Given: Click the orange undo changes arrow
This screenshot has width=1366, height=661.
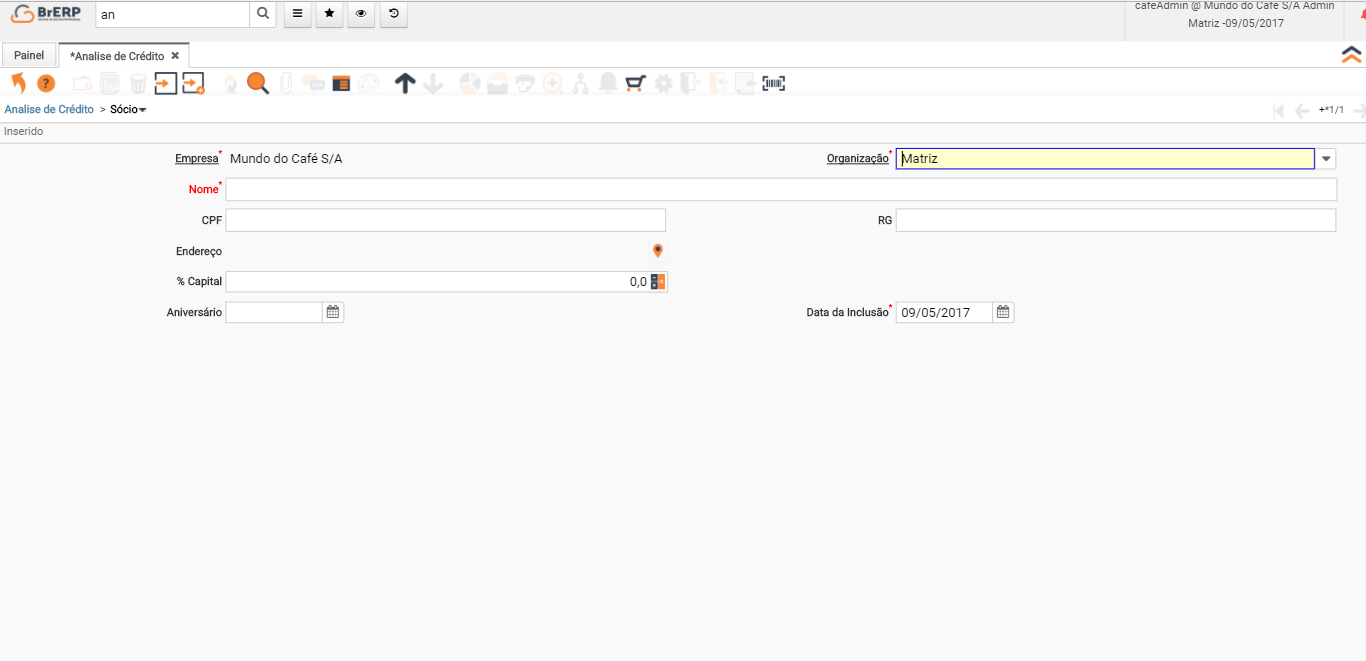Looking at the screenshot, I should [18, 84].
